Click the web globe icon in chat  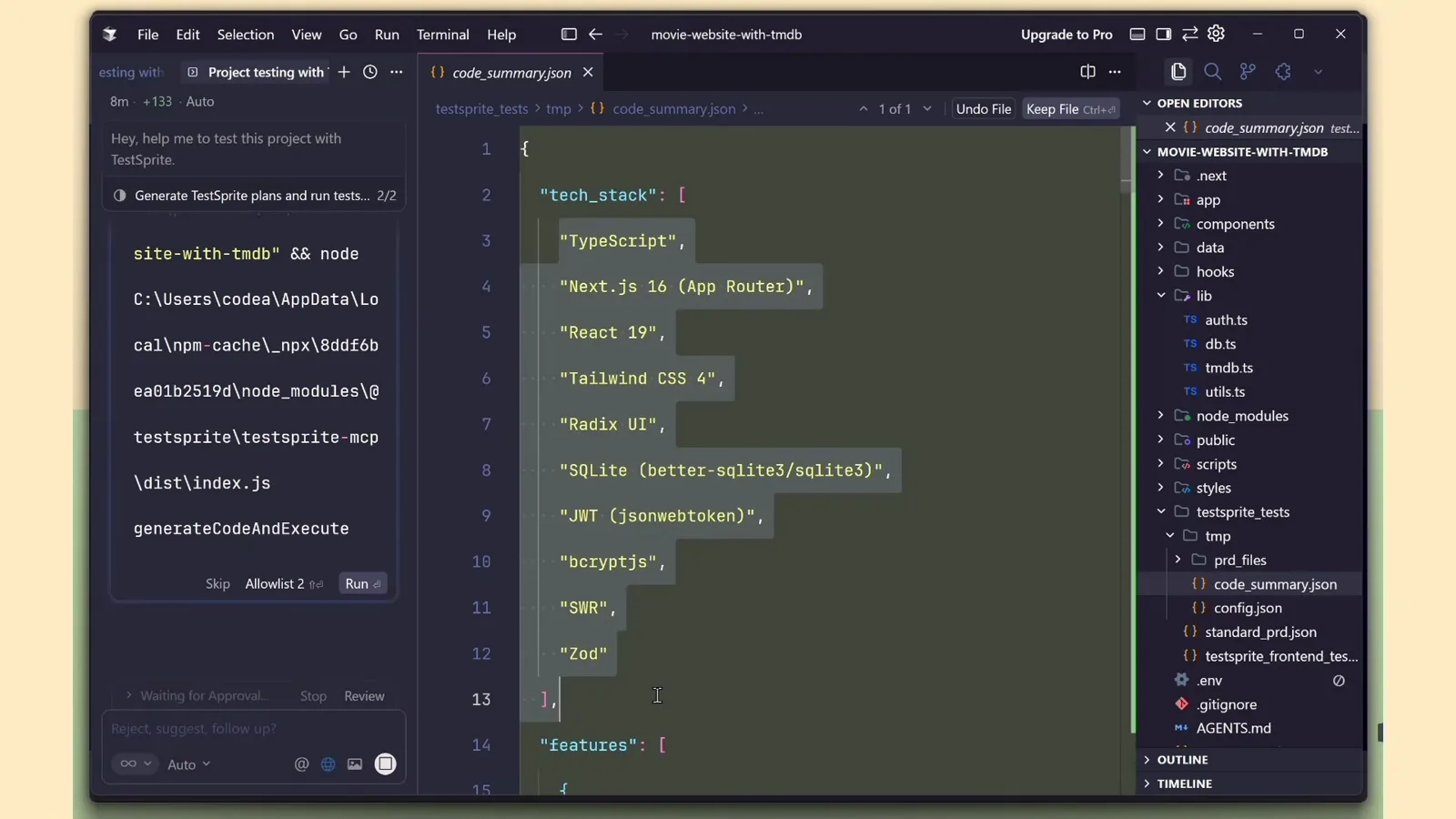328,764
